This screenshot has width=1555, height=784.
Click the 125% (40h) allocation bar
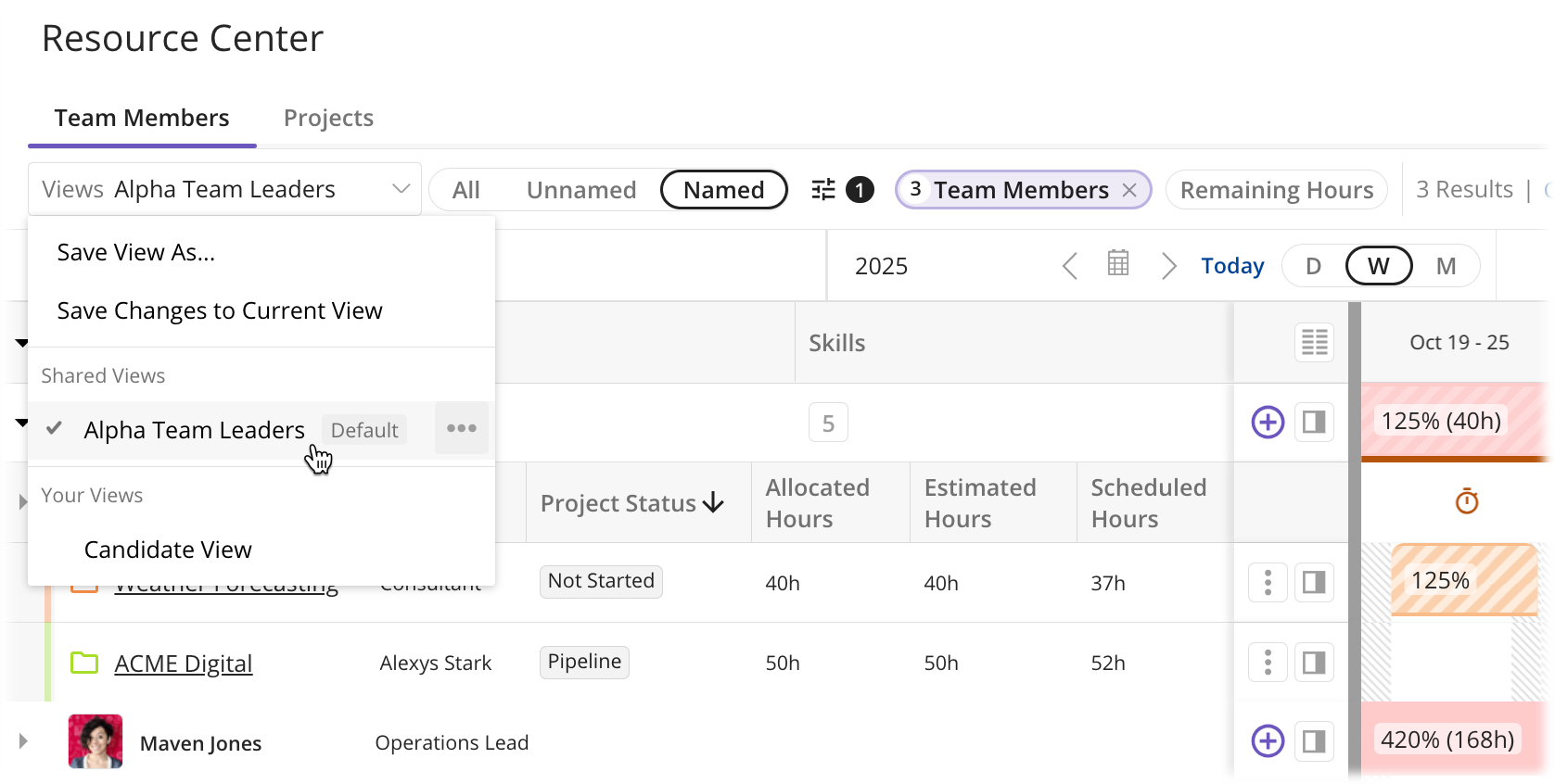tap(1440, 422)
